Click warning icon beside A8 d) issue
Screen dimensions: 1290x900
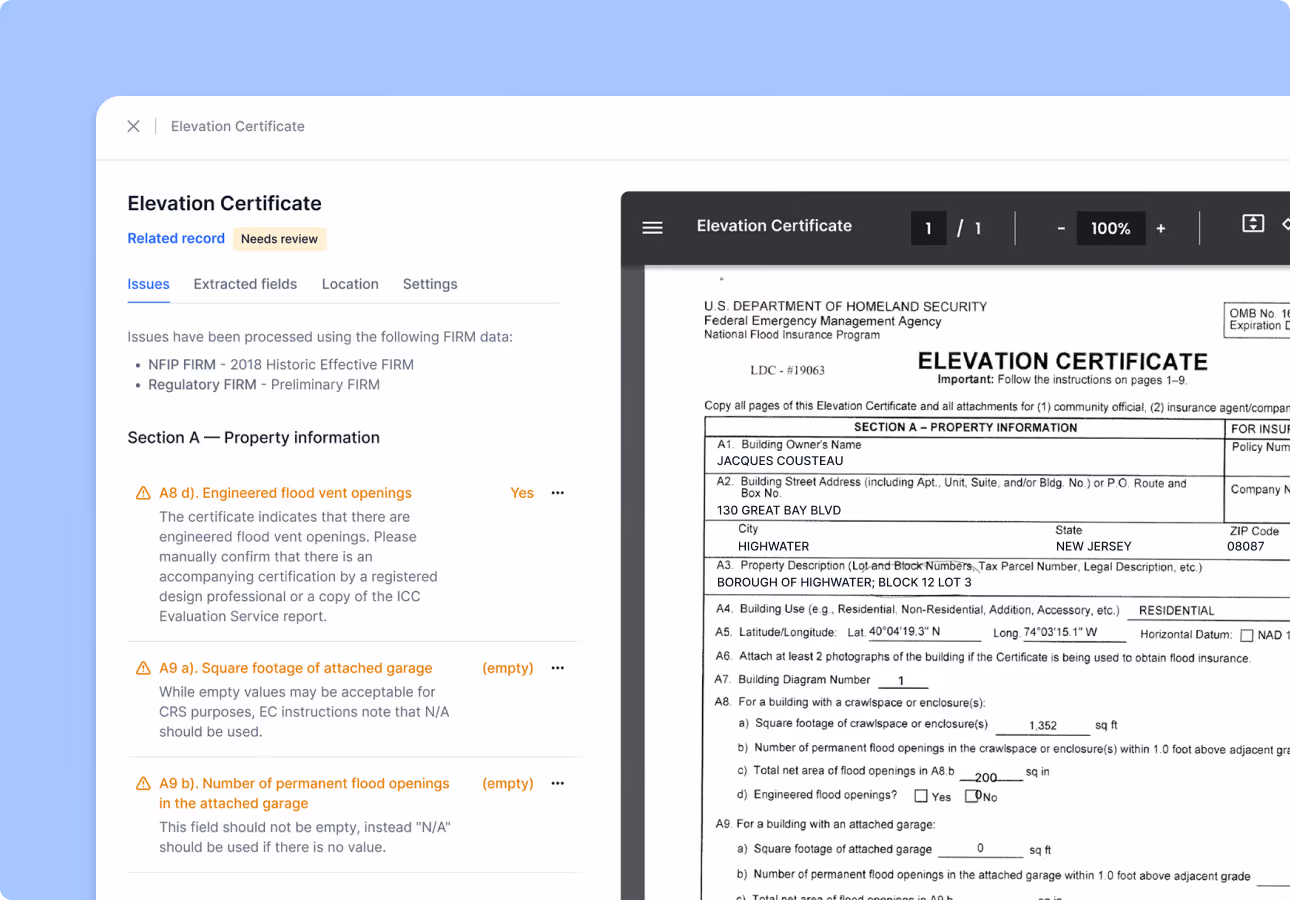(143, 493)
